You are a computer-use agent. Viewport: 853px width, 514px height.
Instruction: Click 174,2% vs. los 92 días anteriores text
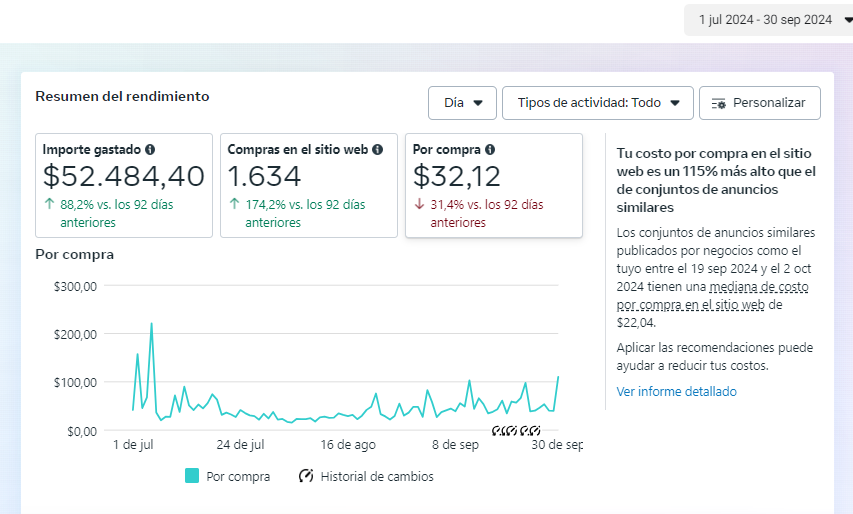305,213
